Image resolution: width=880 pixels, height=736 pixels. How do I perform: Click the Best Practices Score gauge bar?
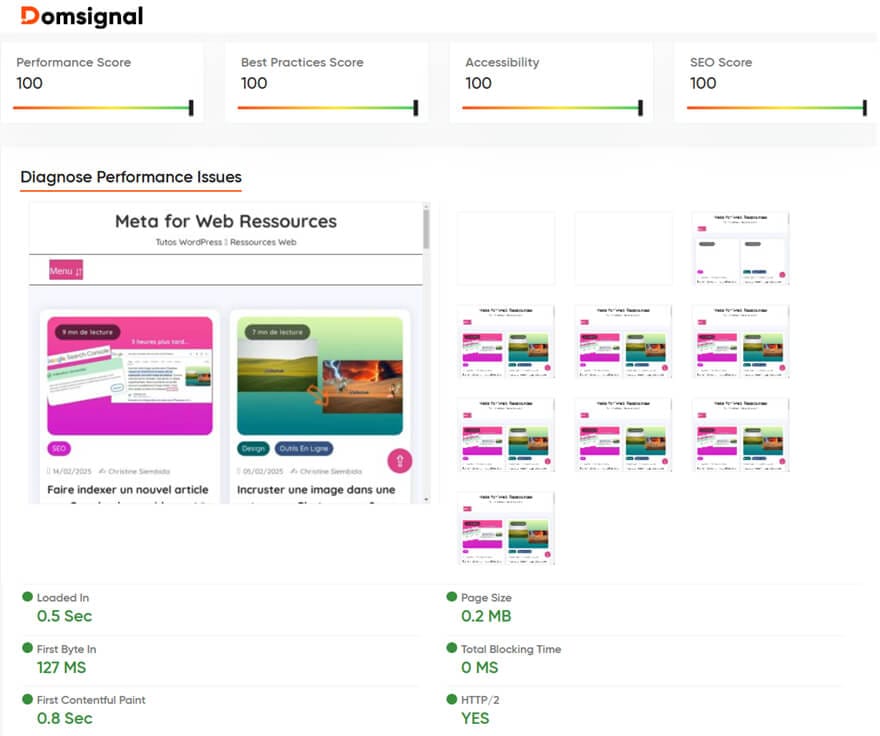(x=328, y=107)
